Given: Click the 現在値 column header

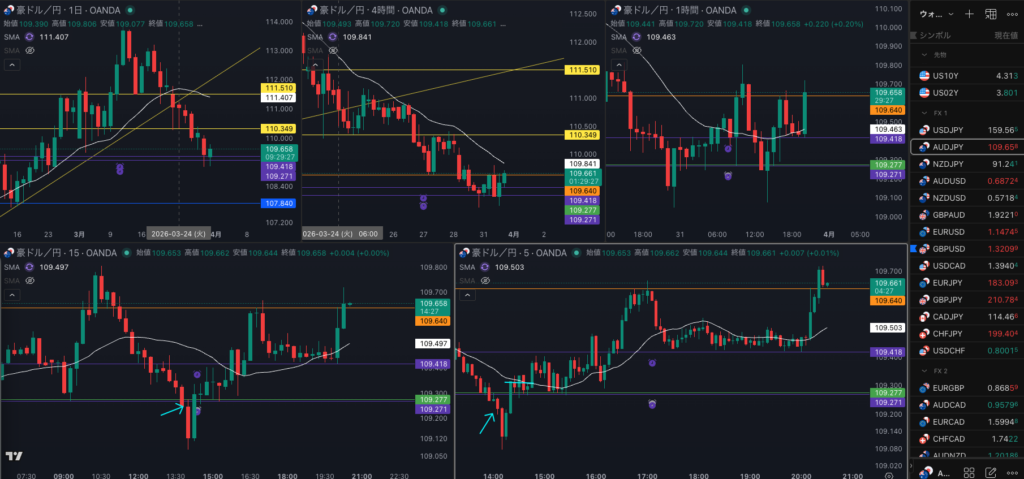Looking at the screenshot, I should [x=1005, y=35].
